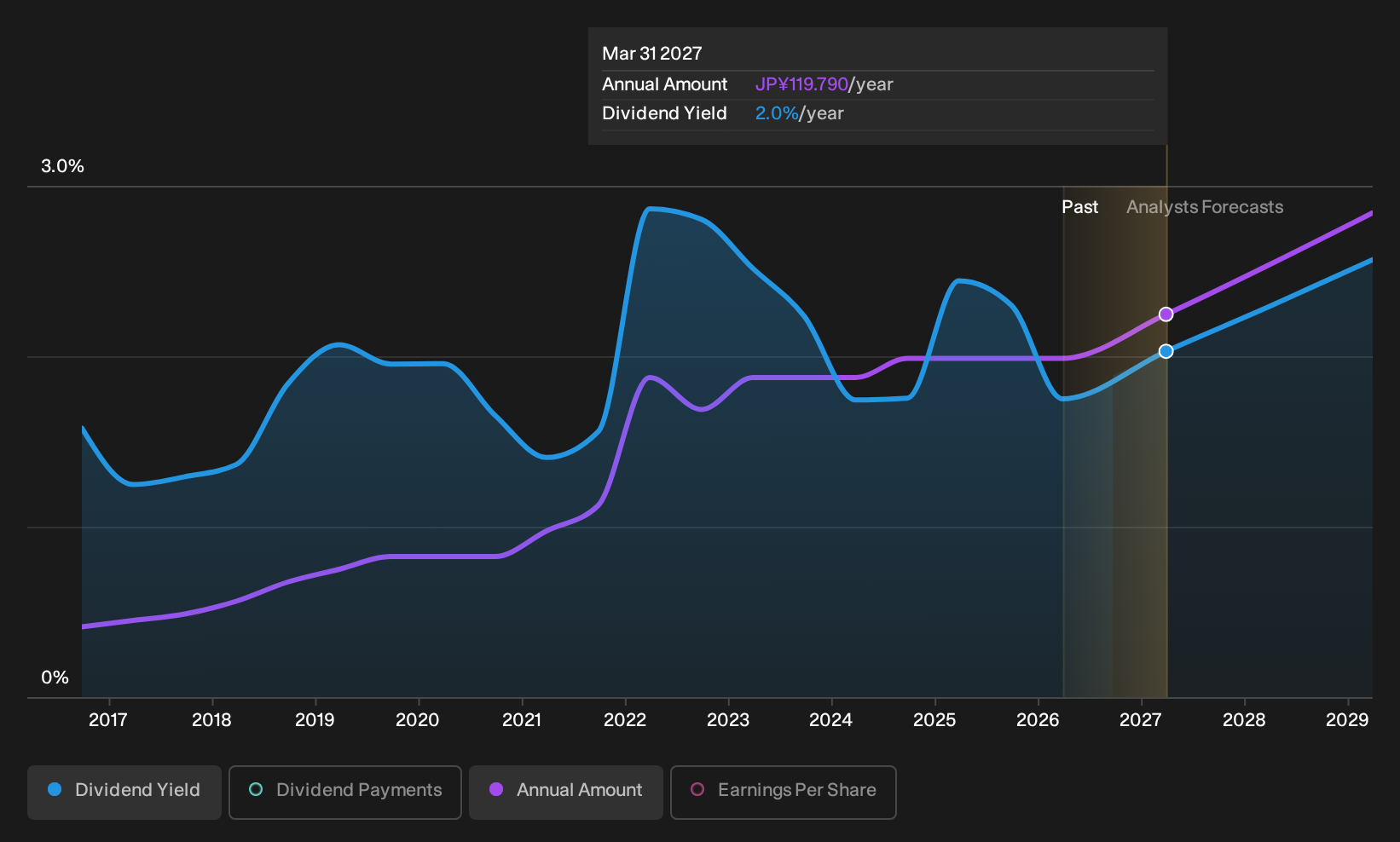The image size is (1400, 842).
Task: Click the purple Annual Amount legend dot
Action: pyautogui.click(x=496, y=789)
